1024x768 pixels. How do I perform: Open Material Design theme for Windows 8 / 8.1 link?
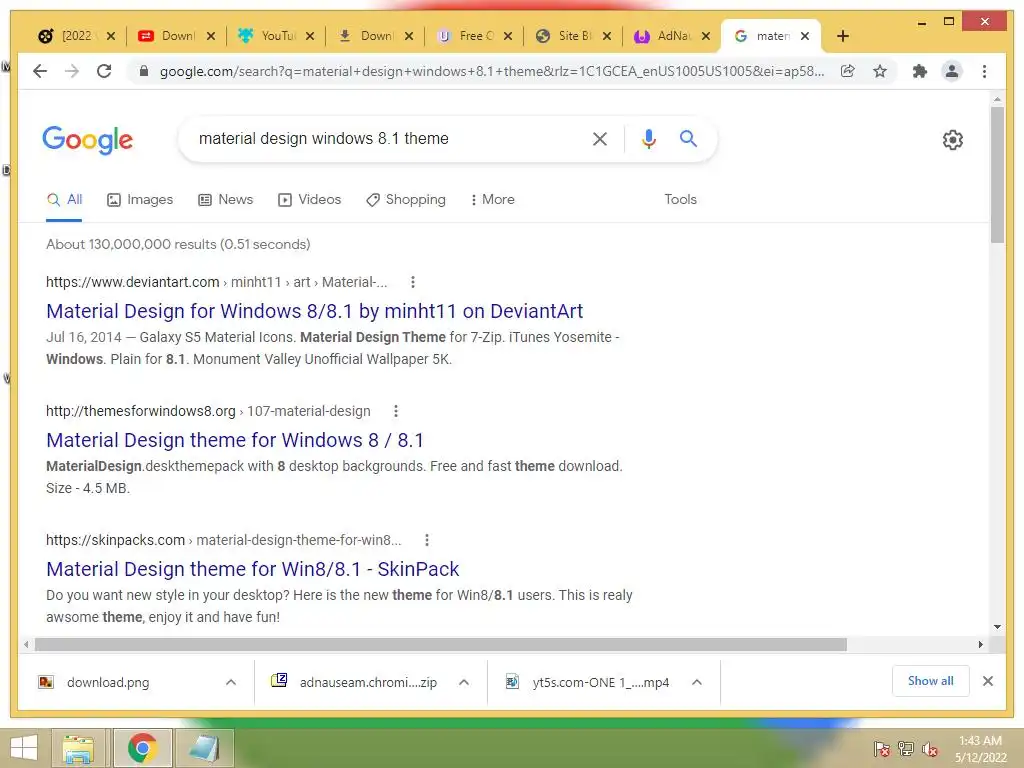click(x=234, y=440)
